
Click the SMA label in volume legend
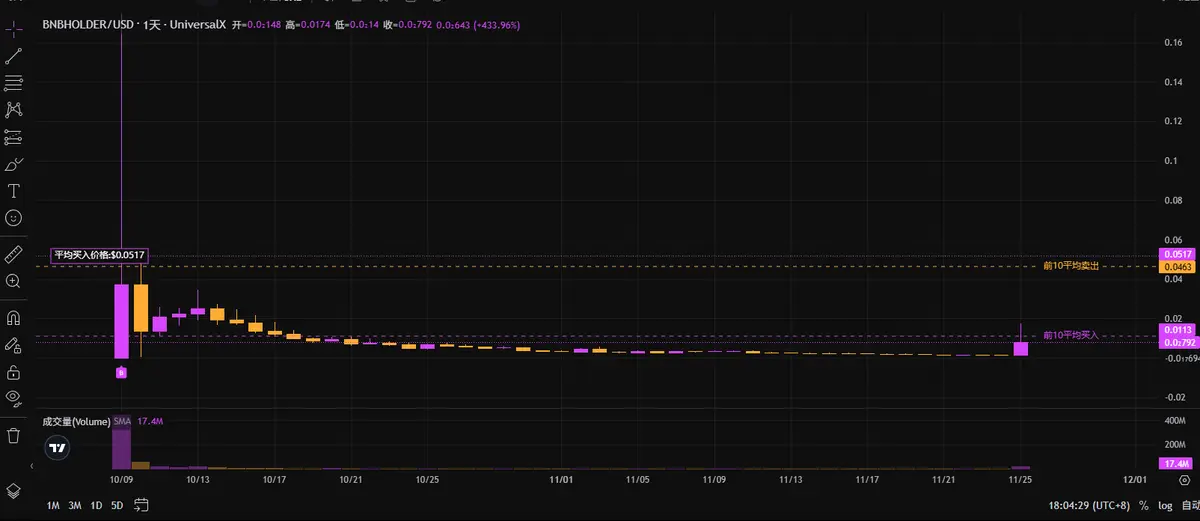122,422
